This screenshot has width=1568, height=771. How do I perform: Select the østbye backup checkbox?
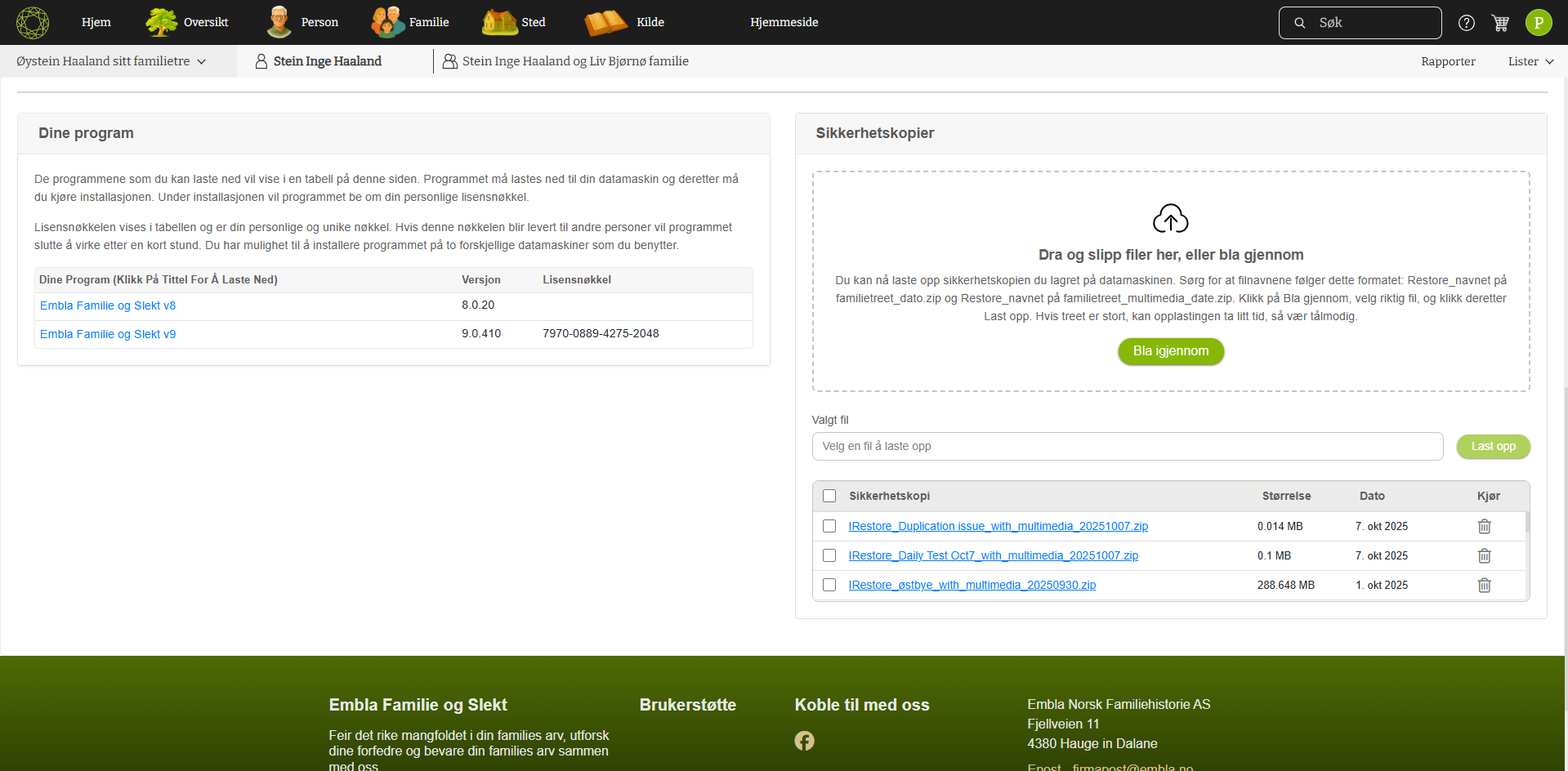(x=829, y=586)
